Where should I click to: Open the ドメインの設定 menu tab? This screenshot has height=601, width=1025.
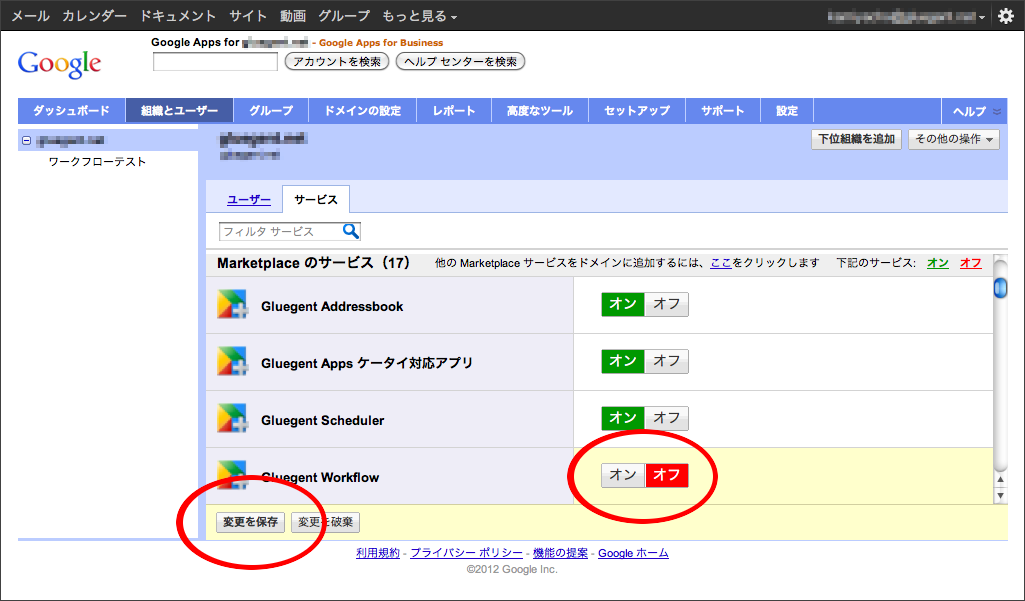(x=362, y=111)
